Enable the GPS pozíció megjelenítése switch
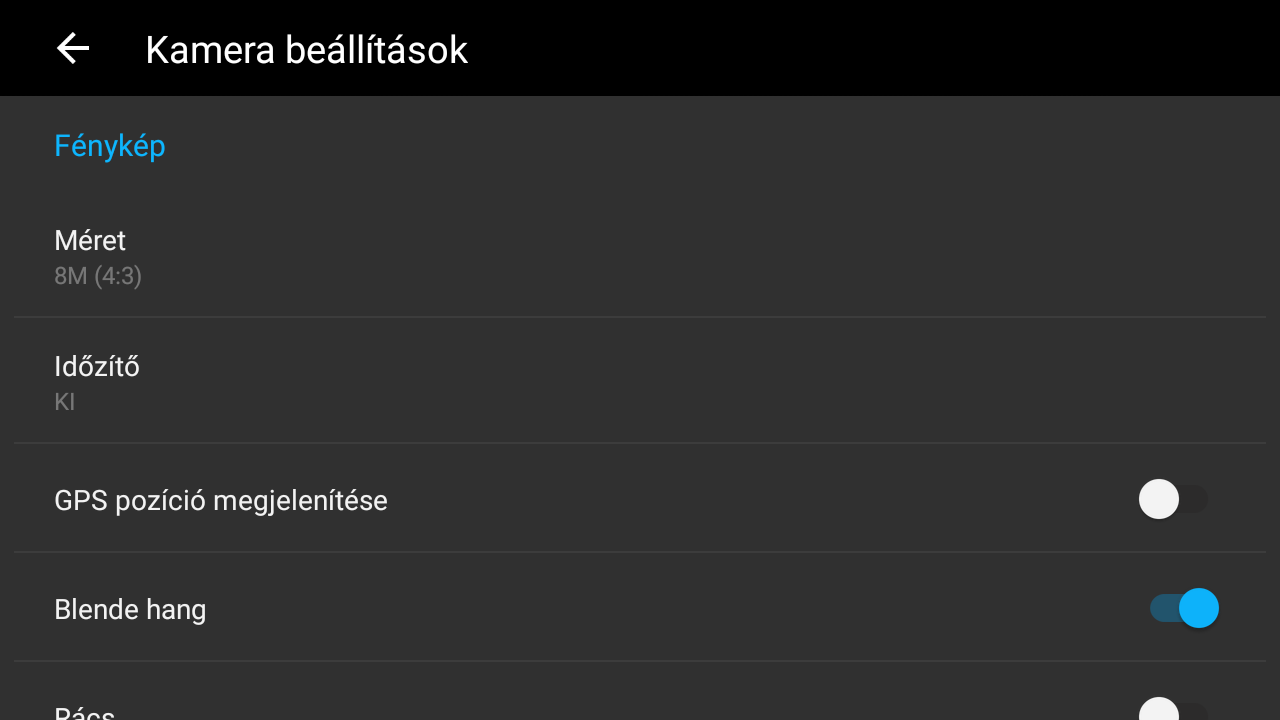 pyautogui.click(x=1173, y=499)
